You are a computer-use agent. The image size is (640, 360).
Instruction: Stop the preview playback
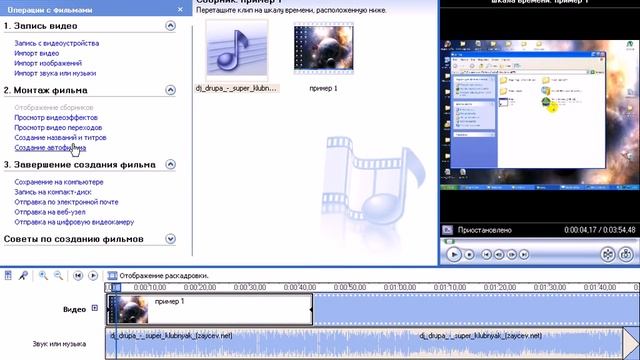pos(469,254)
